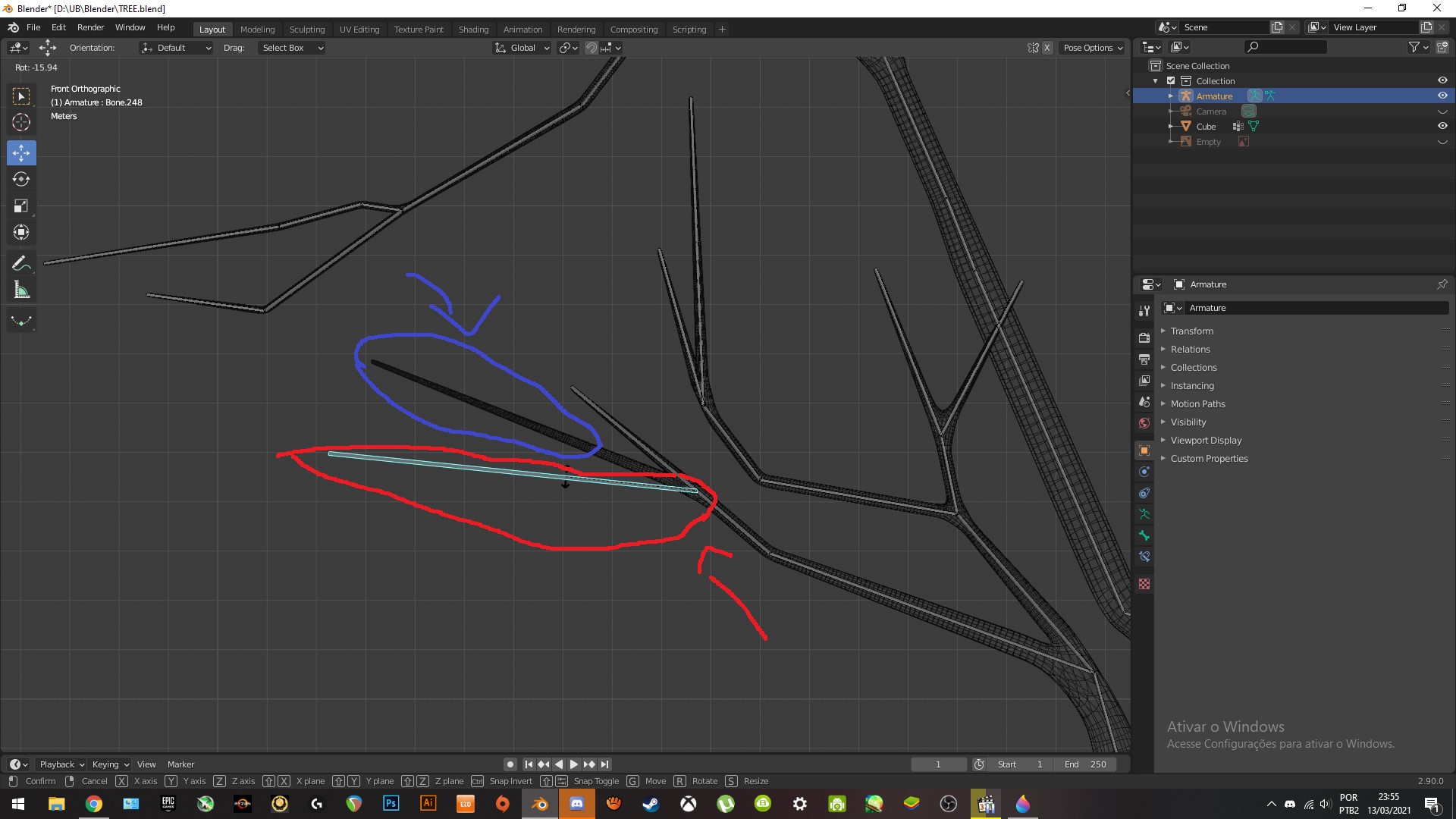Select the Transform tool in toolbar

coord(21,233)
